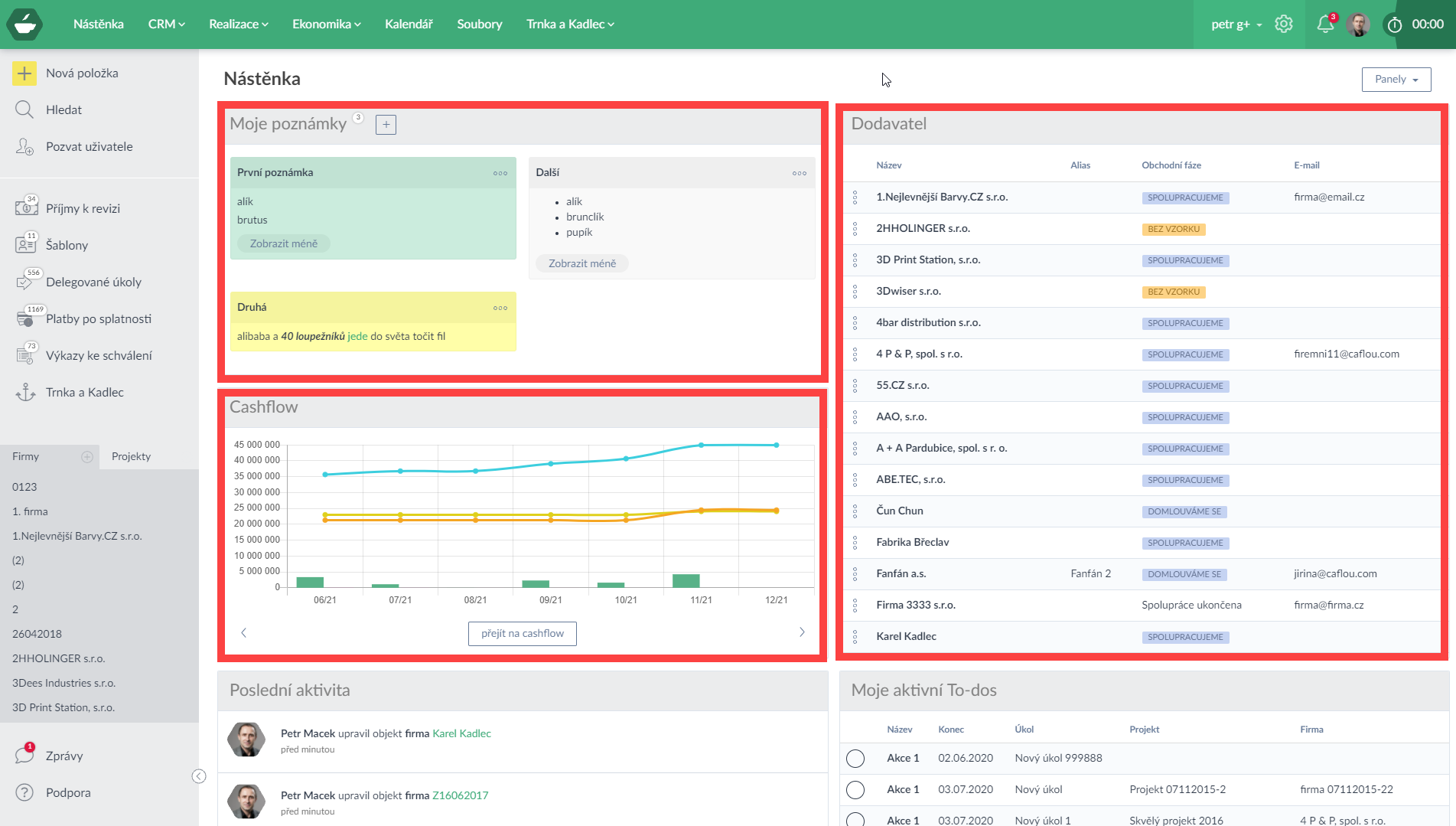The width and height of the screenshot is (1456, 826).
Task: Open Hledat search in sidebar
Action: (64, 110)
